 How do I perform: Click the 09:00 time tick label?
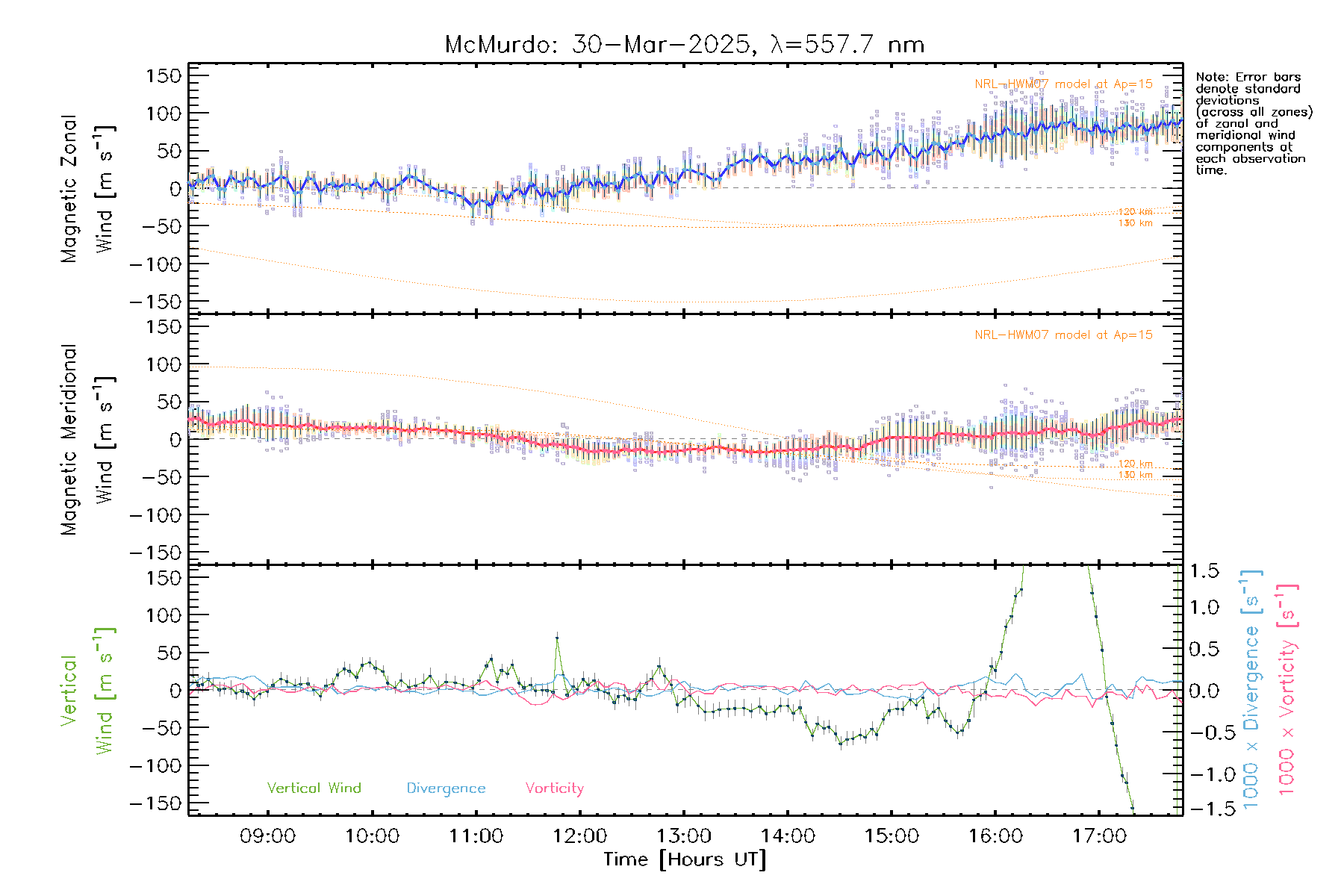pos(267,836)
